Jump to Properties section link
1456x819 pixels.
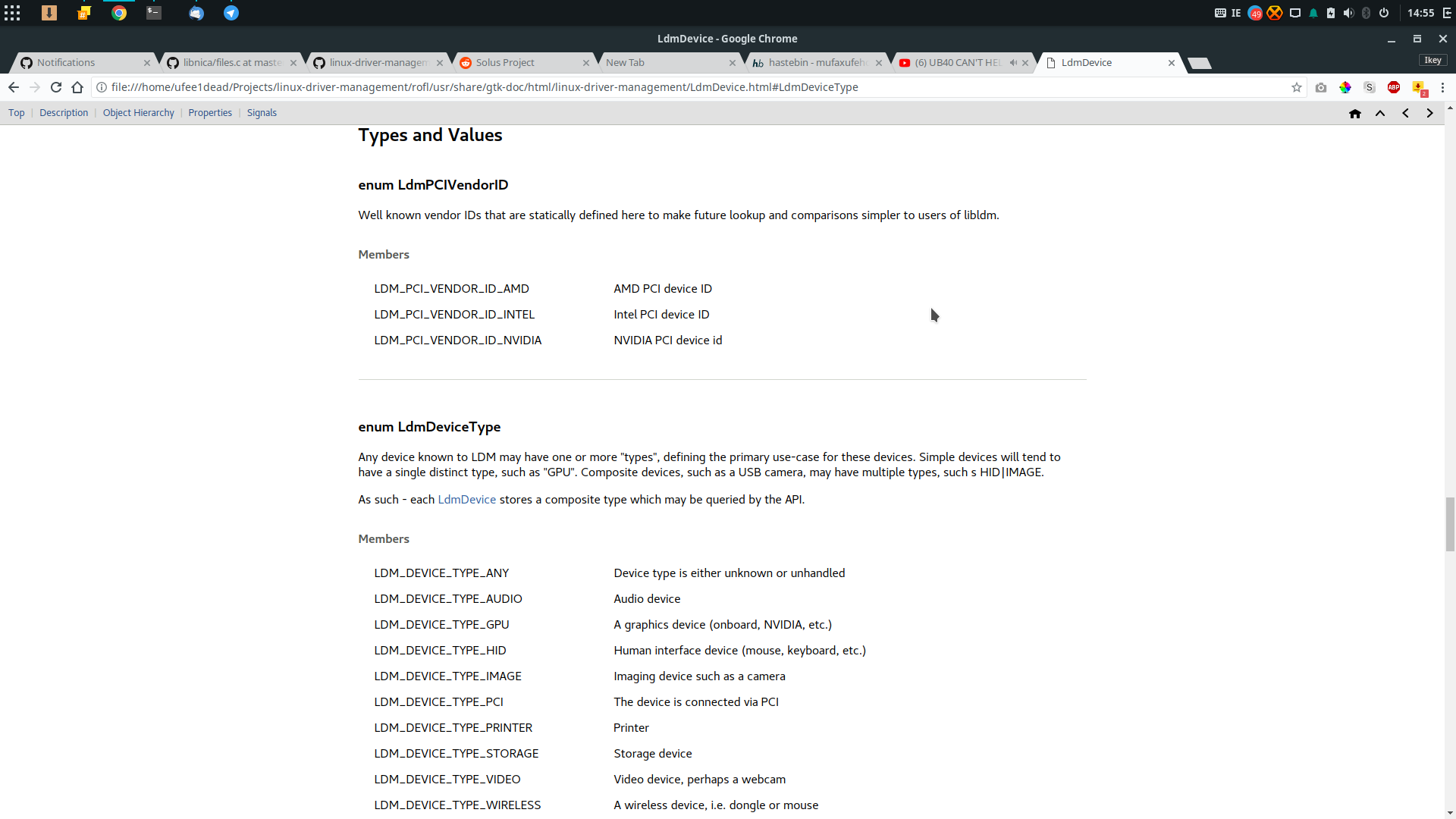tap(210, 113)
